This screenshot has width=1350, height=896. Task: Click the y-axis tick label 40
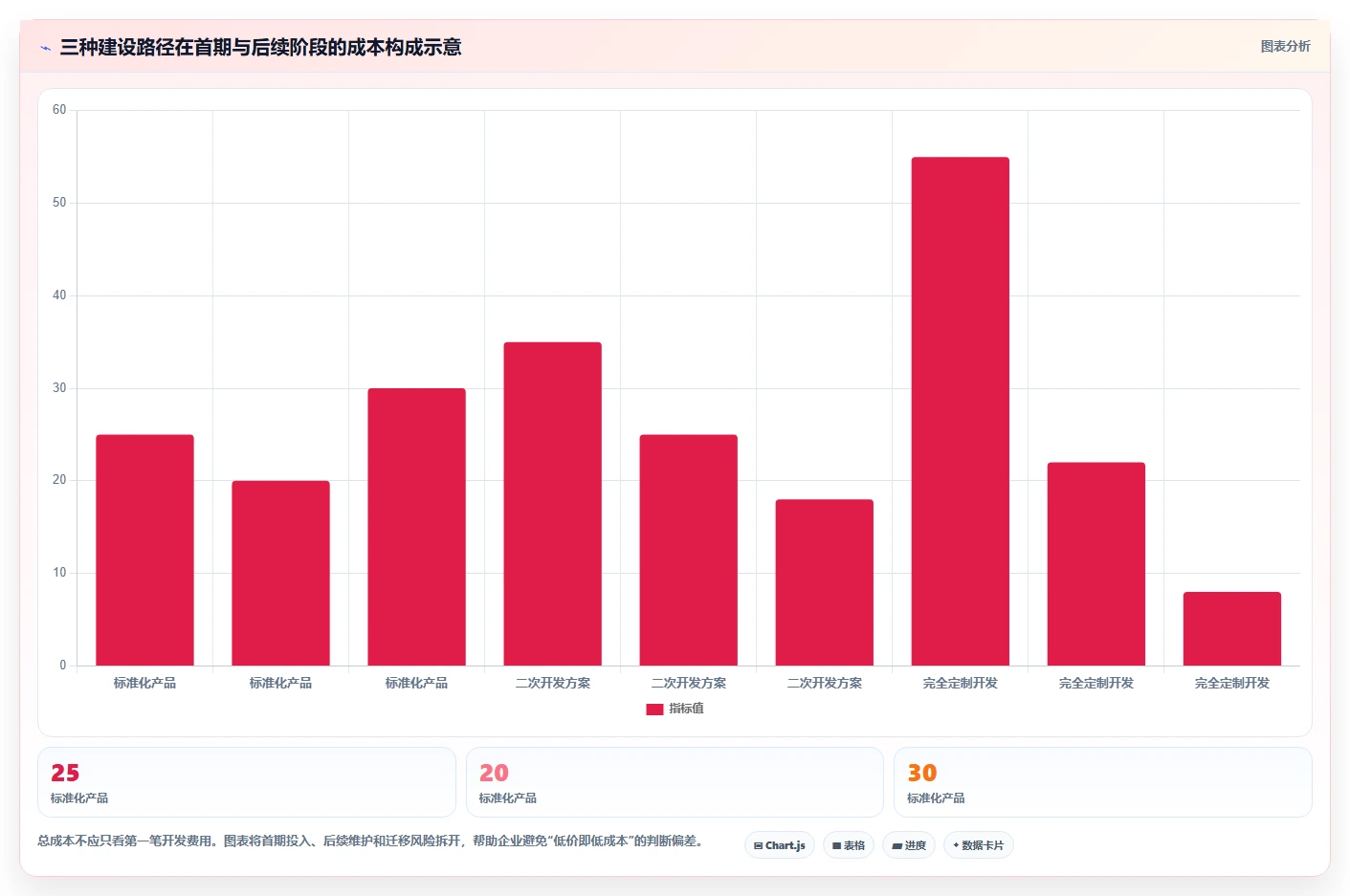tap(59, 295)
